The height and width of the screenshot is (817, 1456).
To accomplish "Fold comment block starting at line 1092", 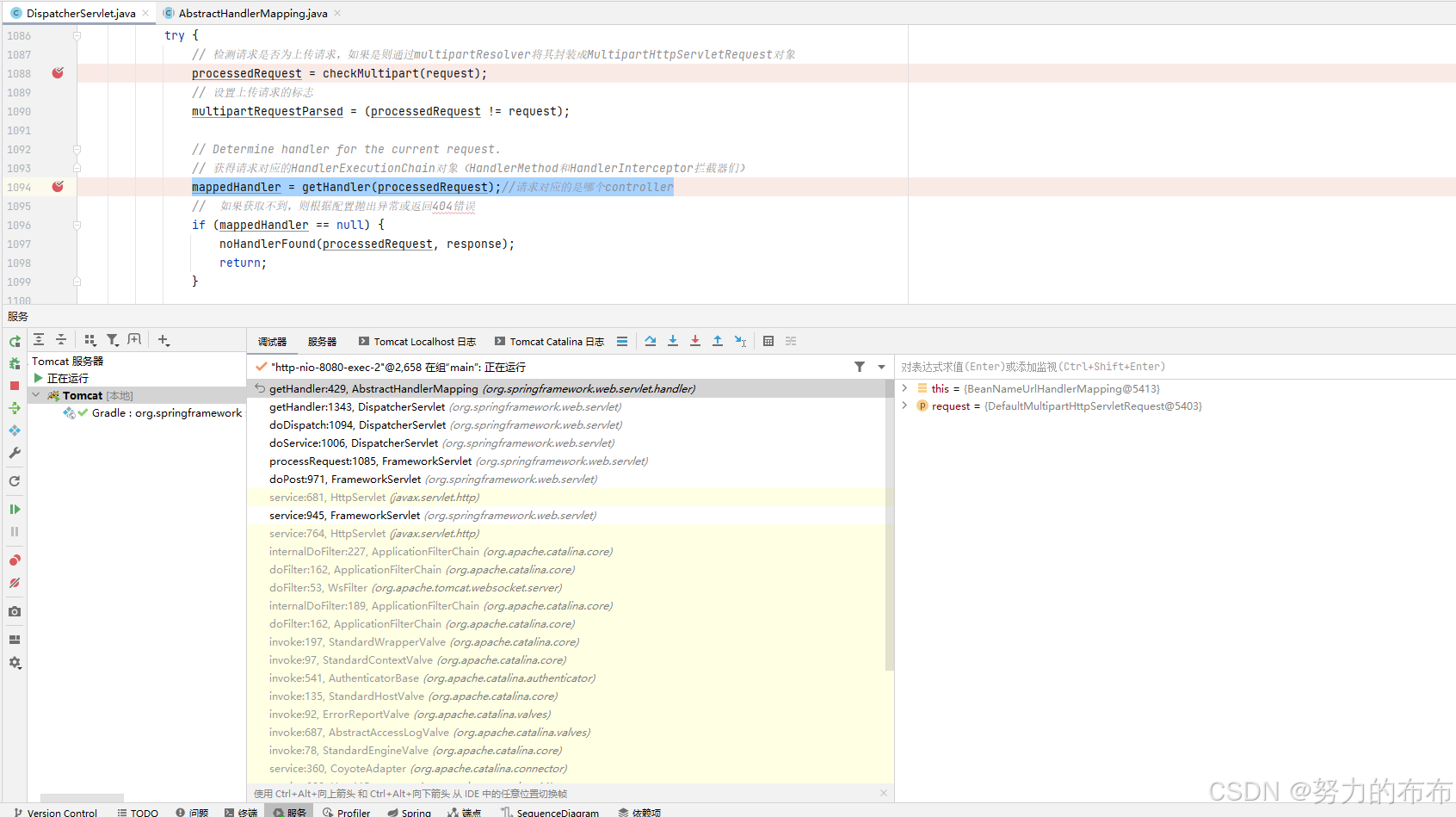I will (77, 149).
